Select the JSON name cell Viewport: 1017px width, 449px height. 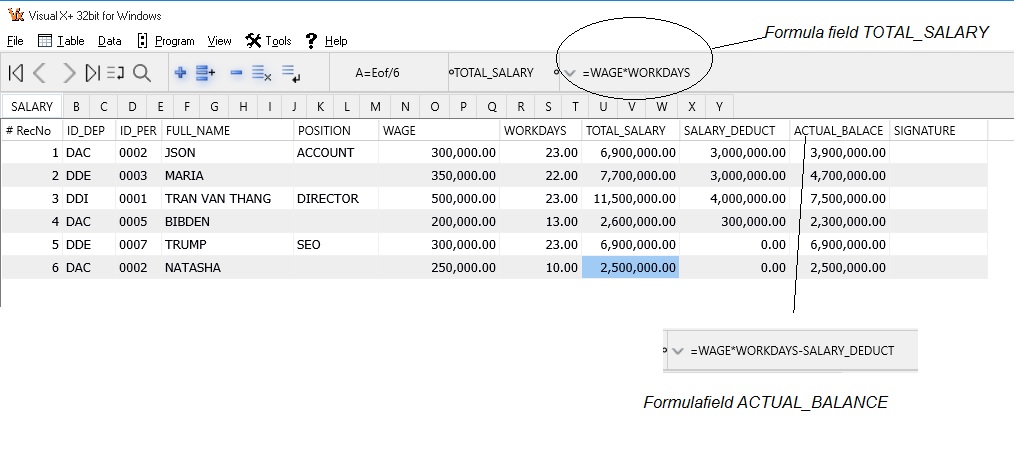(x=228, y=152)
